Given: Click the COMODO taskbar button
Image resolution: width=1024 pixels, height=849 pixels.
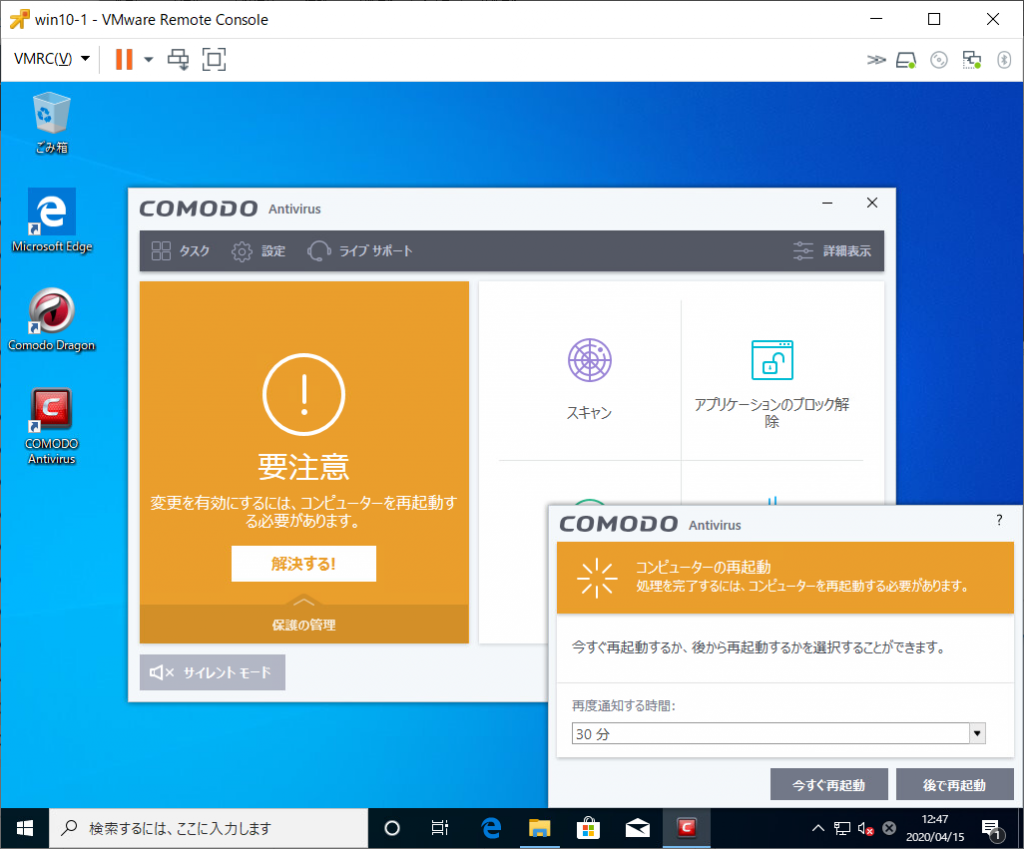Looking at the screenshot, I should tap(686, 828).
